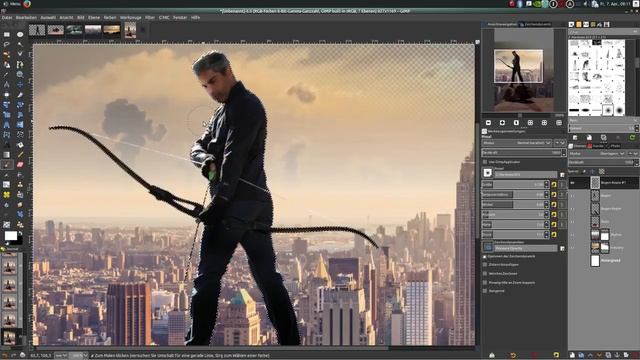The width and height of the screenshot is (640, 360).
Task: Select the active Paintbrush tool
Action: pyautogui.click(x=7, y=164)
